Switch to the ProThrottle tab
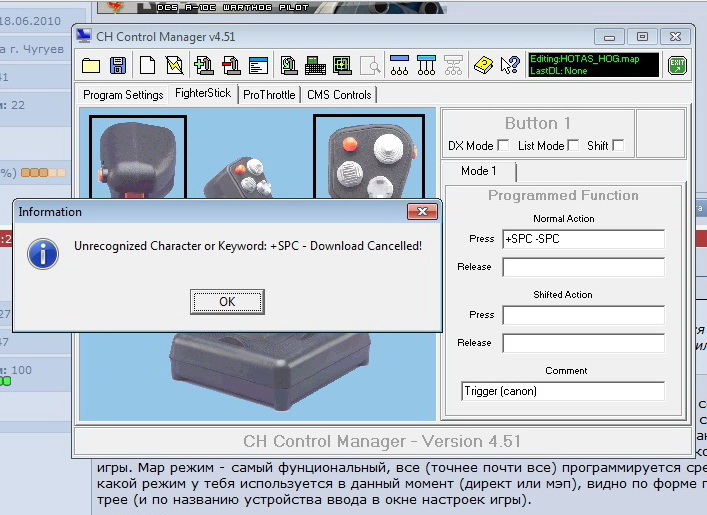Viewport: 707px width, 515px height. 269,95
